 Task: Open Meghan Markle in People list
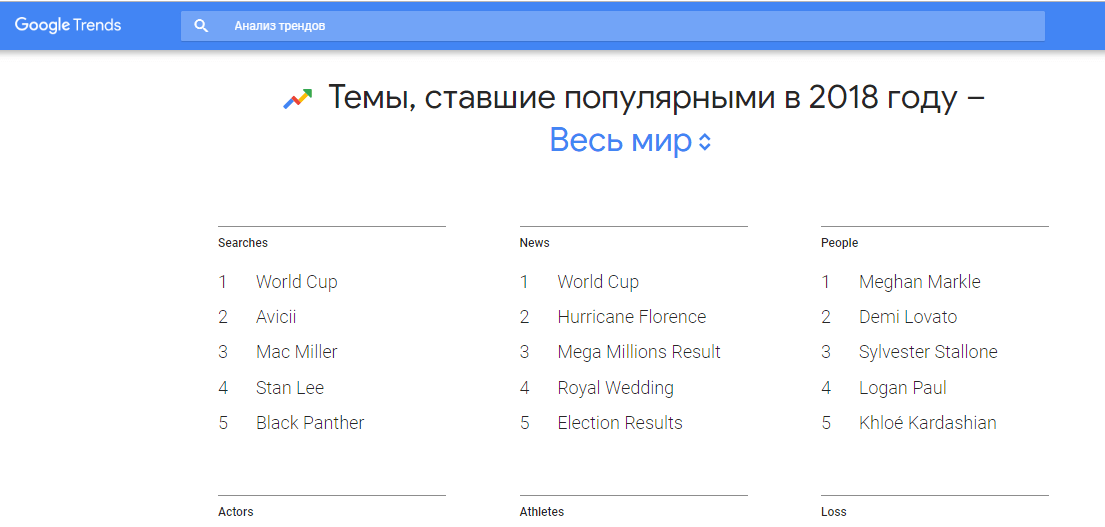[919, 282]
